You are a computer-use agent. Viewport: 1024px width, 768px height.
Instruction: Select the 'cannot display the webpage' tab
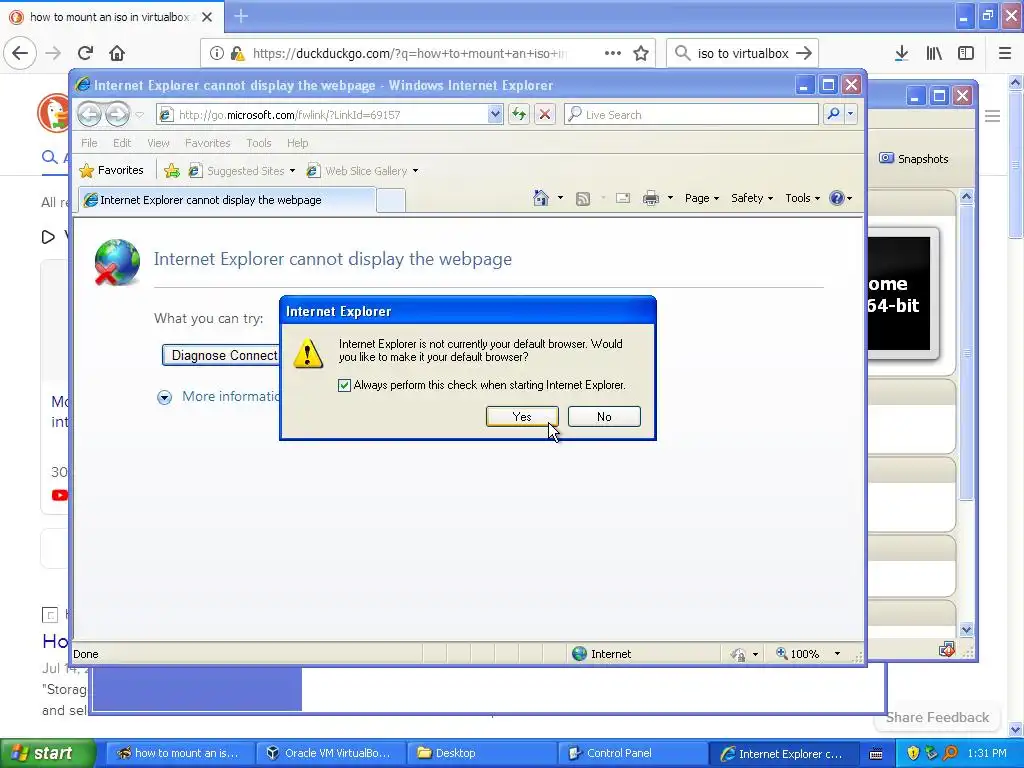tap(227, 200)
